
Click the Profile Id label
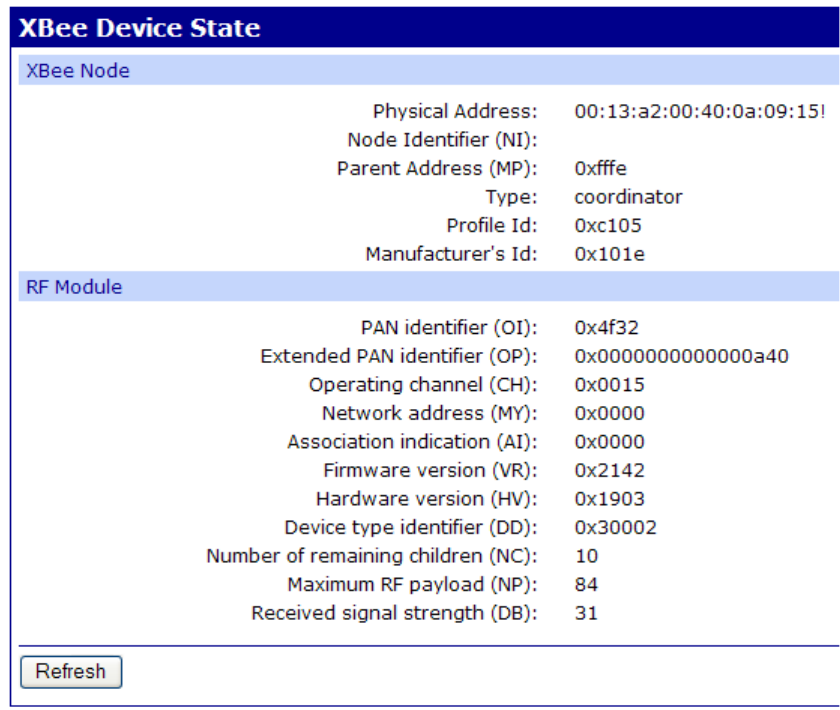click(492, 225)
